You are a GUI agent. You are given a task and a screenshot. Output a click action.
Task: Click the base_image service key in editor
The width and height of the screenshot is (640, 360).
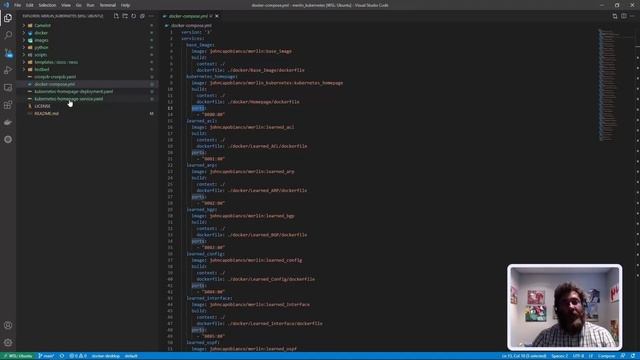[200, 45]
